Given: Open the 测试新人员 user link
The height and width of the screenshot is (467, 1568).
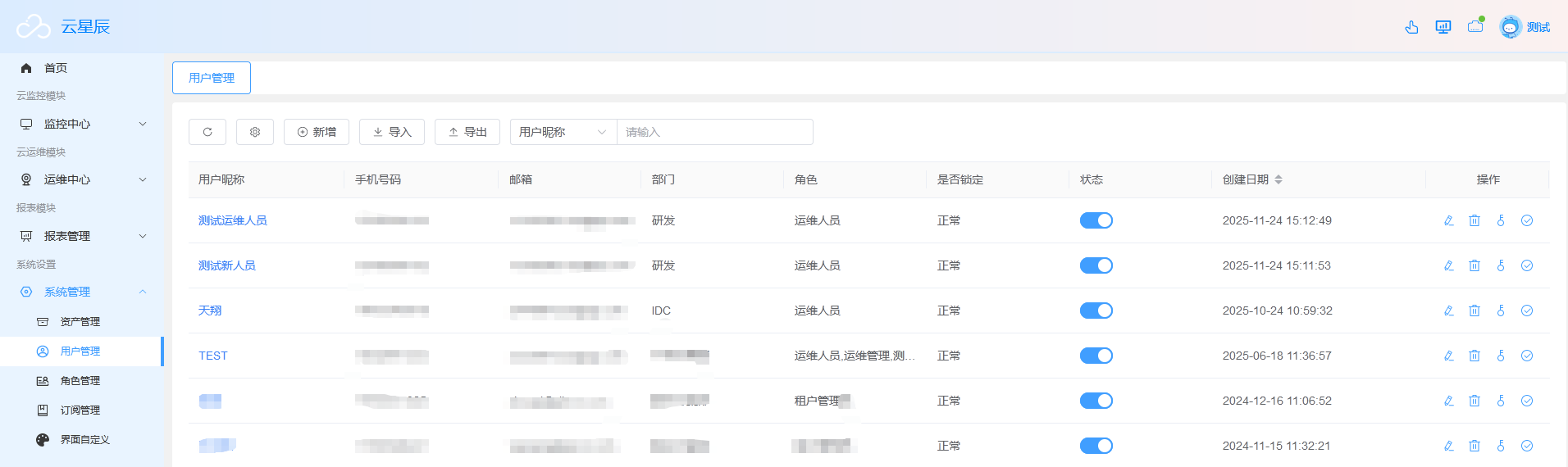Looking at the screenshot, I should (227, 265).
